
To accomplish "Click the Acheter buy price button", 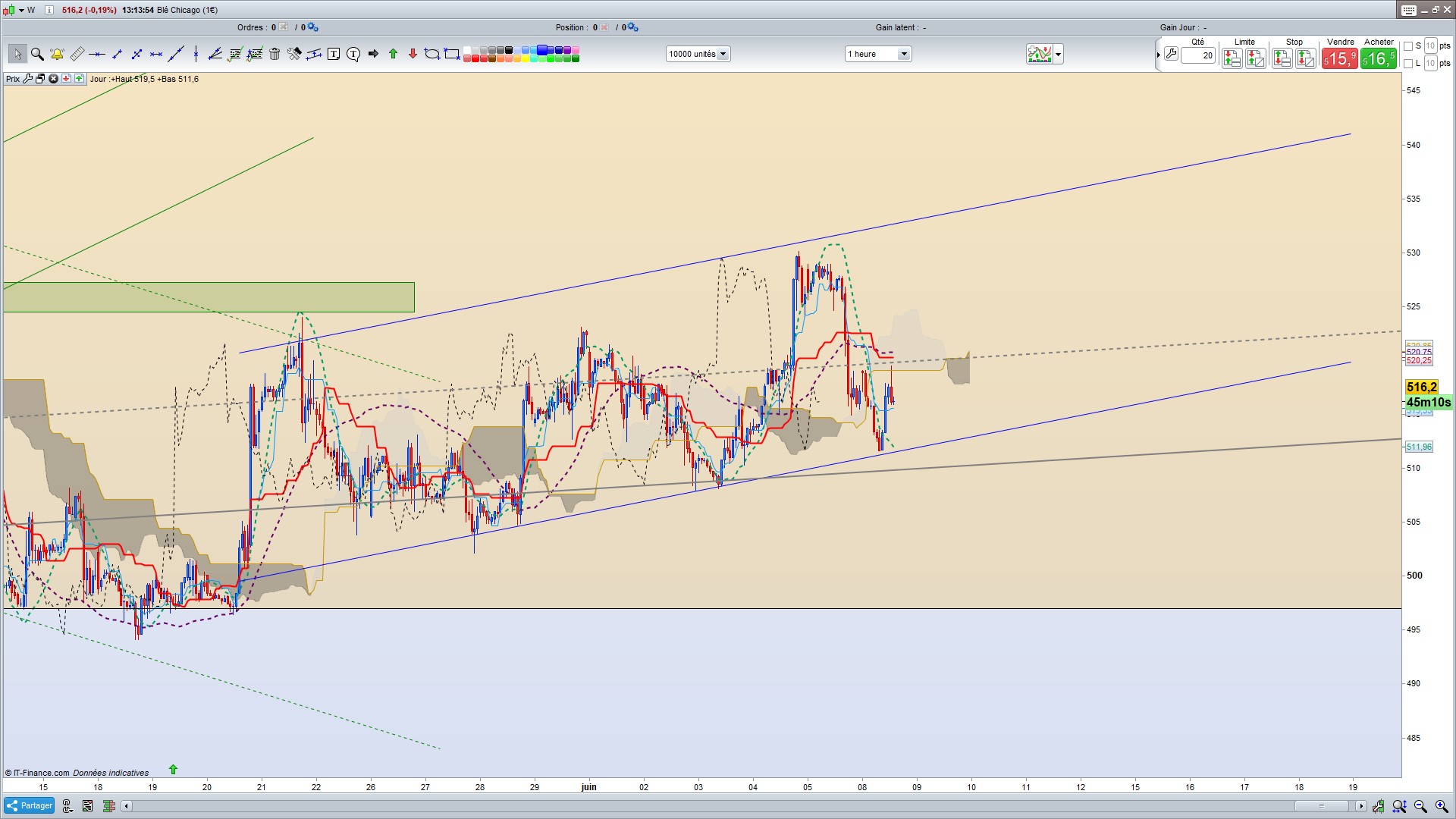I will coord(1378,58).
